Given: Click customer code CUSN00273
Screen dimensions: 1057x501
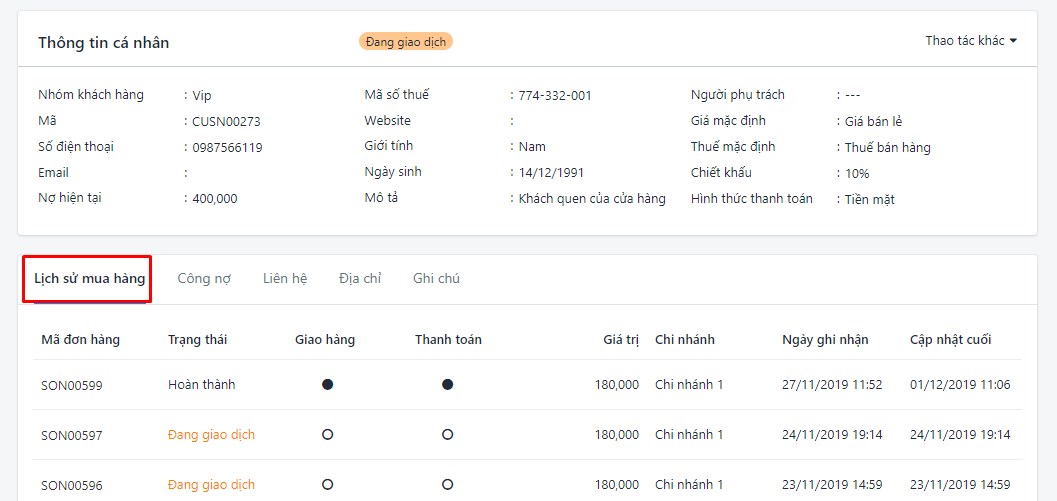Looking at the screenshot, I should [226, 122].
